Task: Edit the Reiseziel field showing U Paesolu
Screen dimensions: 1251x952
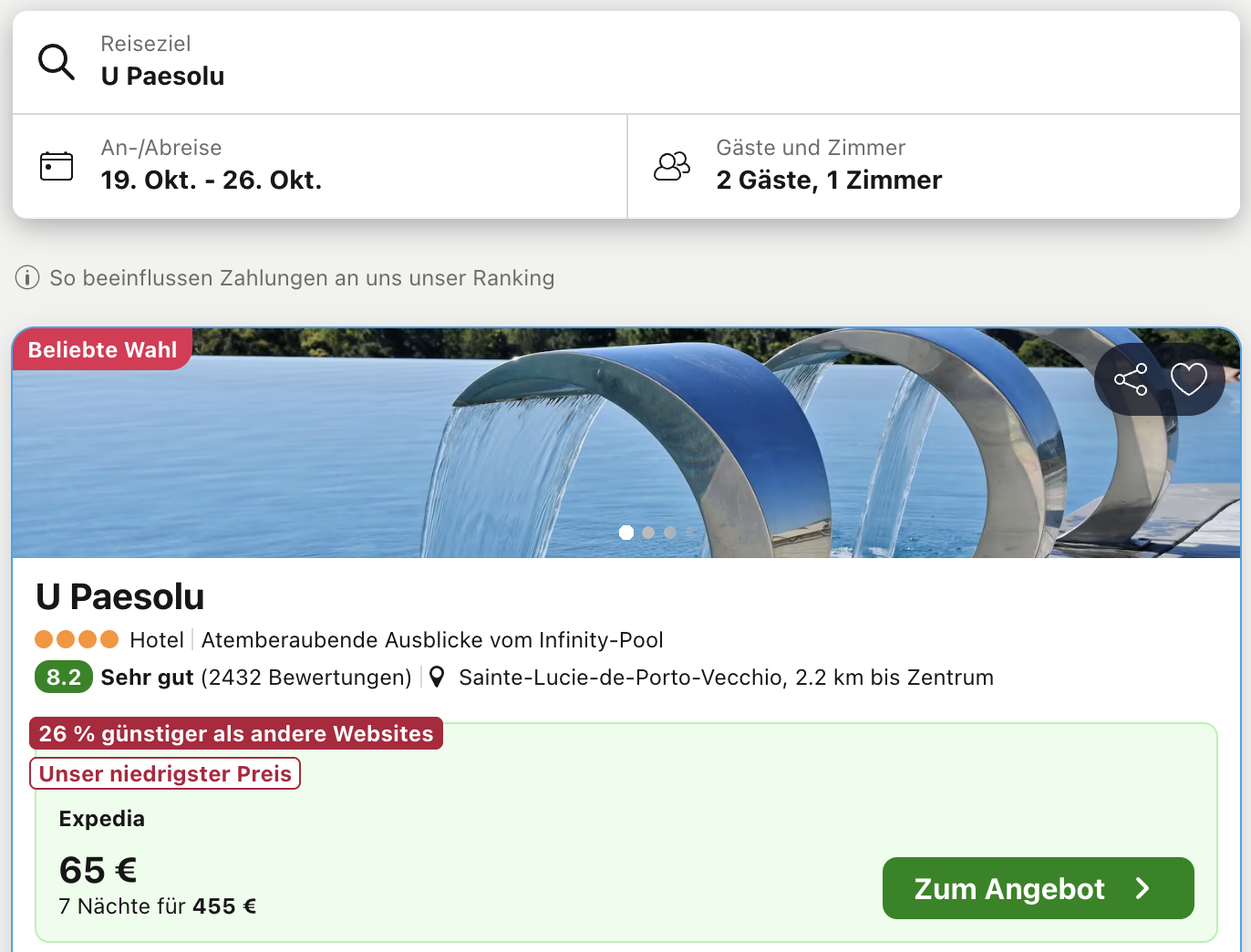Action: [162, 76]
